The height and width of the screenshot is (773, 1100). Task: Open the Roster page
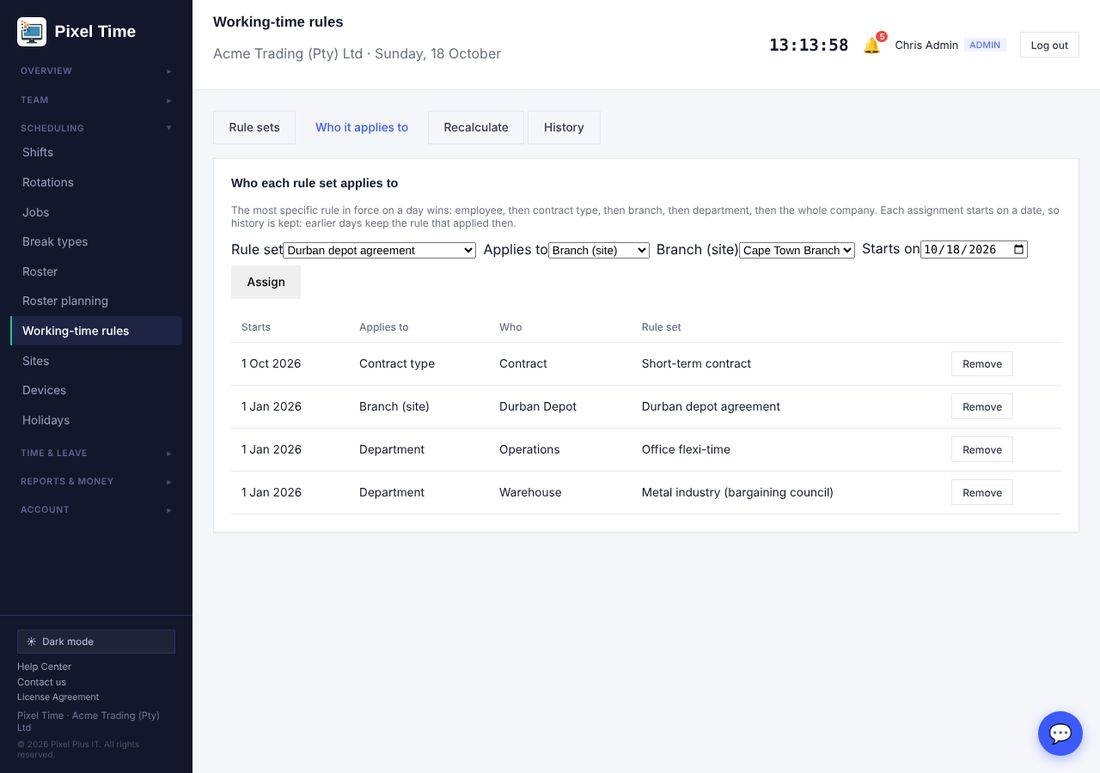pos(96,271)
